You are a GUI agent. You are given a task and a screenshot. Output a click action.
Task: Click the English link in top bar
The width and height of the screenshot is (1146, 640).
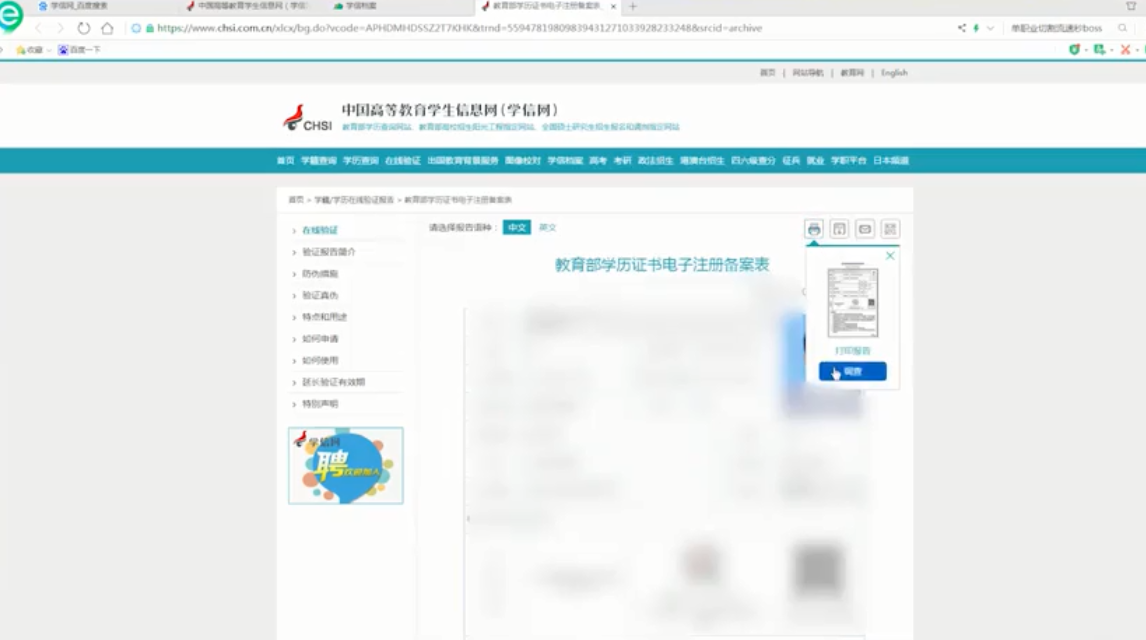point(894,73)
